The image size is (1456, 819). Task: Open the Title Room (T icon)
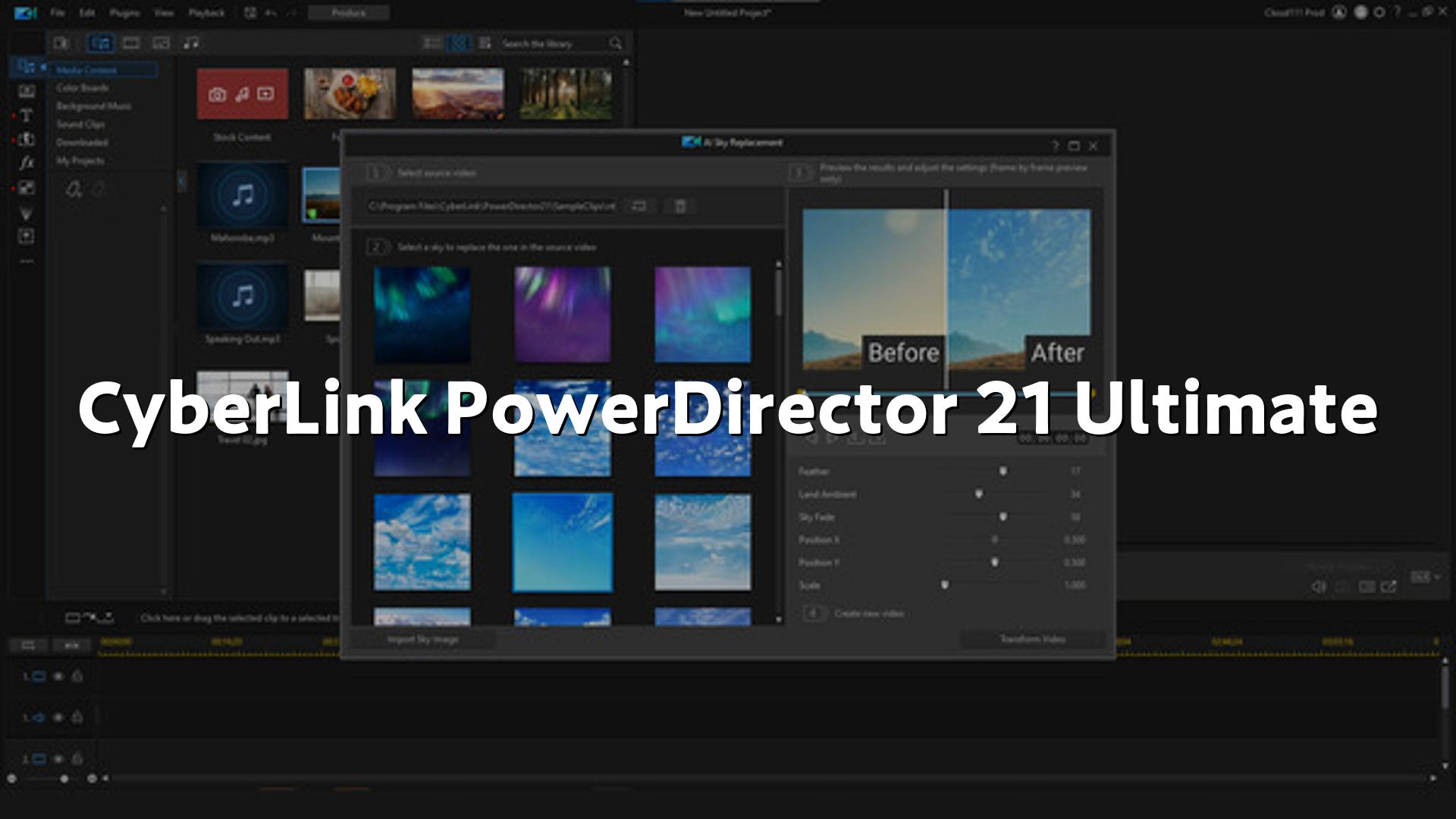tap(27, 115)
